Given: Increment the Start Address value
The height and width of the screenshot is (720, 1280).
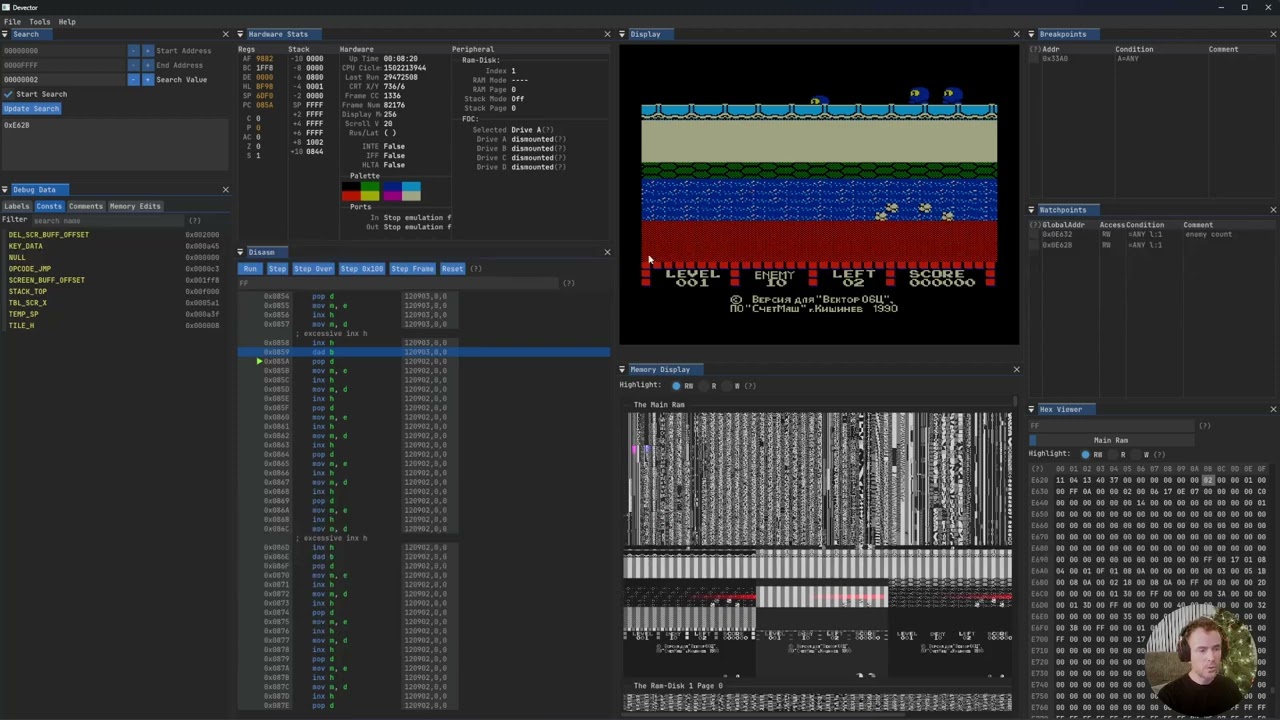Looking at the screenshot, I should pyautogui.click(x=148, y=50).
